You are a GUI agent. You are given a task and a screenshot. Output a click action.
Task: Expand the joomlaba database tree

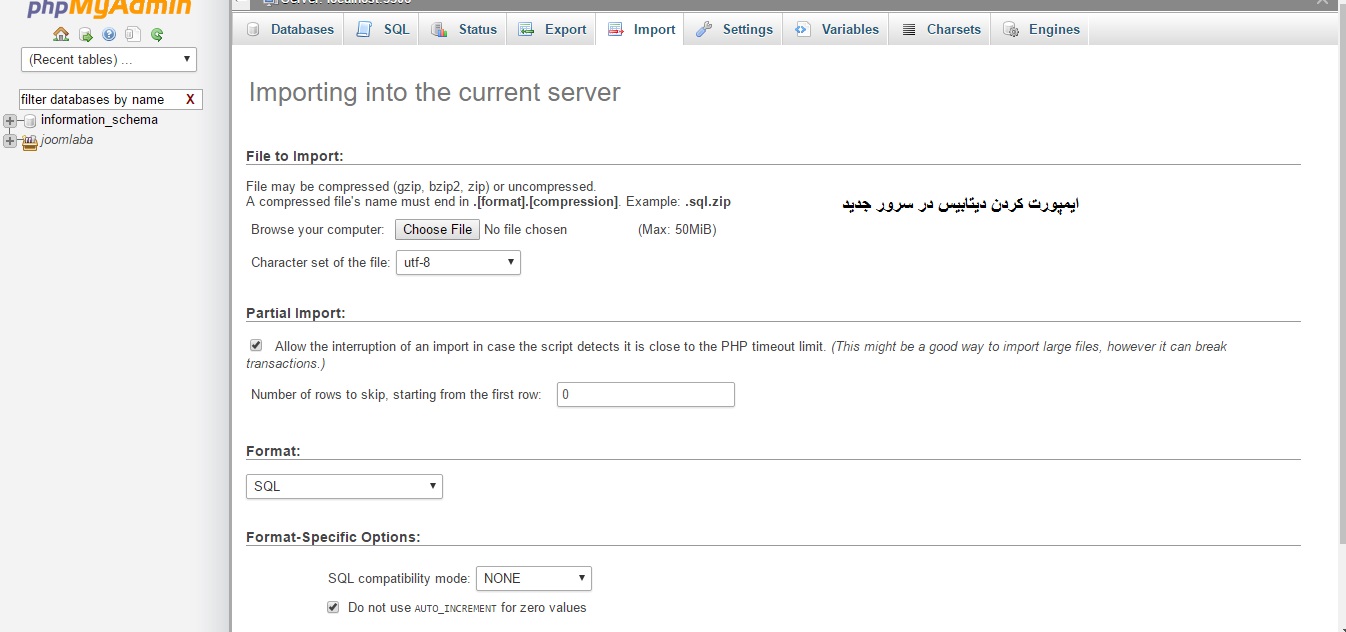click(11, 141)
